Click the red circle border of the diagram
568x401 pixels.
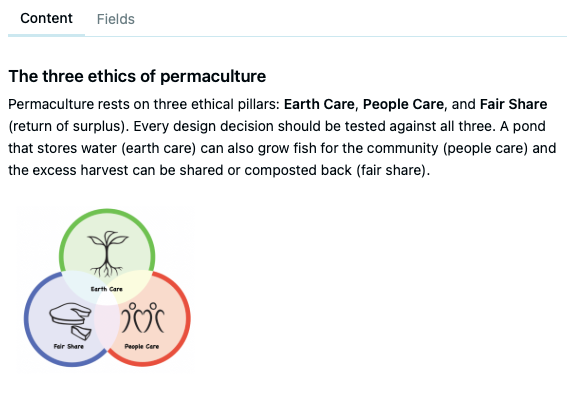(x=188, y=318)
